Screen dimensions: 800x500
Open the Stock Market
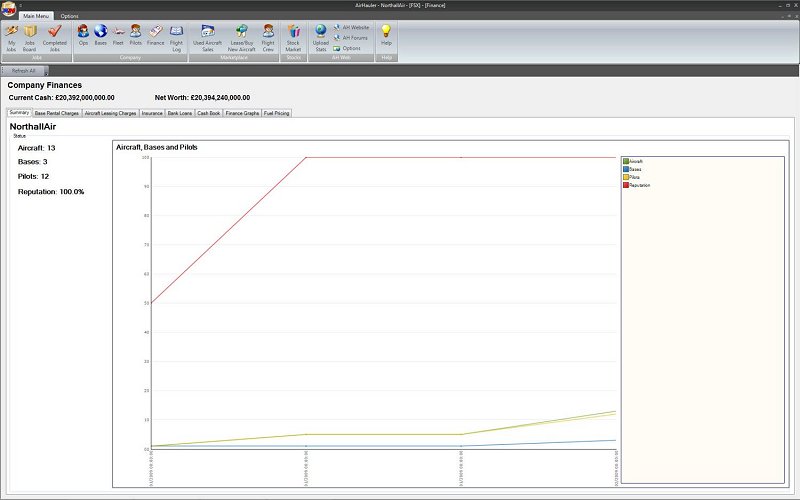(293, 38)
